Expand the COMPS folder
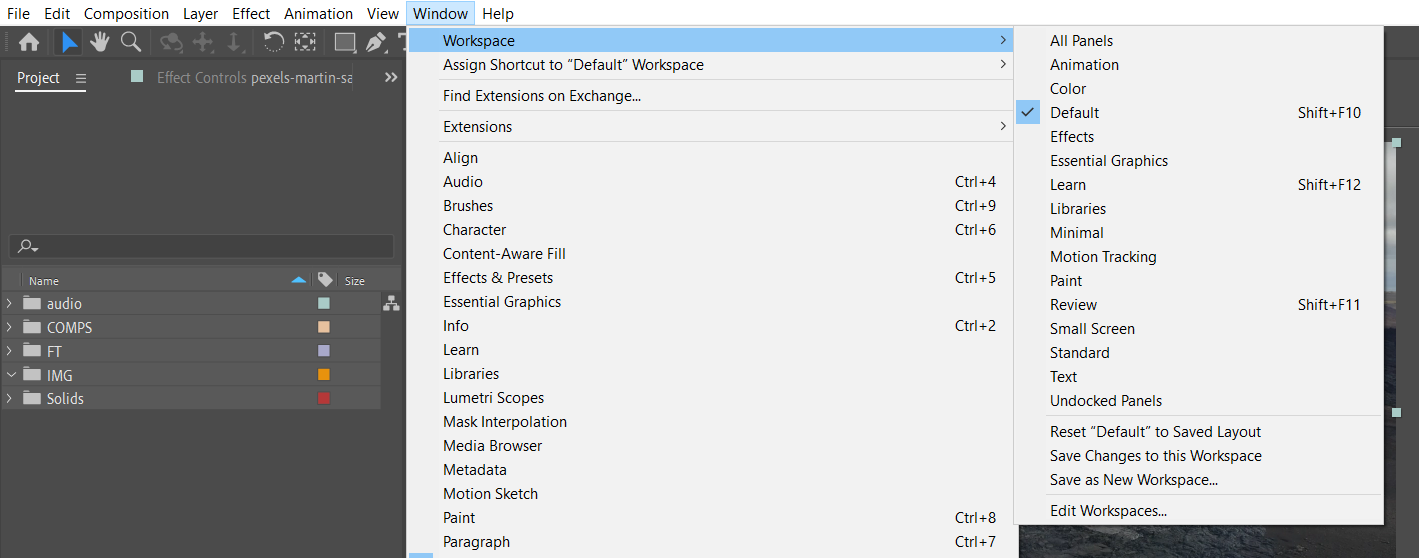This screenshot has height=558, width=1419. click(10, 328)
